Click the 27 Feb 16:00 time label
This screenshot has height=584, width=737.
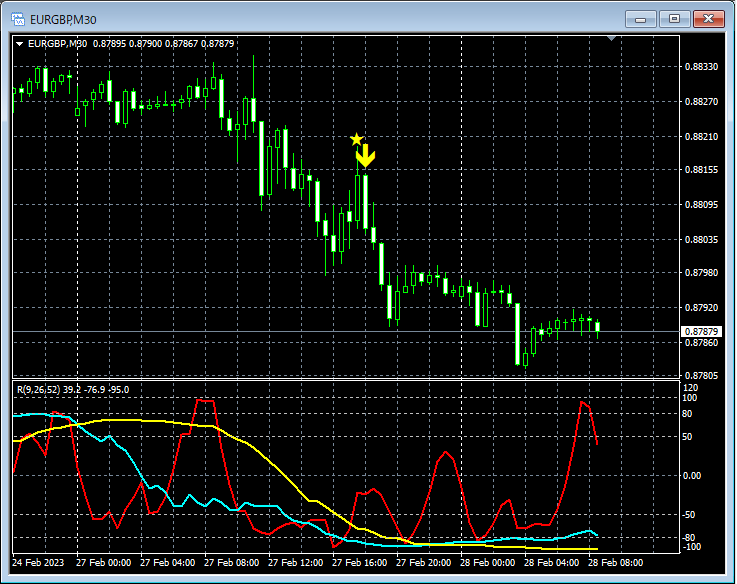coord(360,563)
